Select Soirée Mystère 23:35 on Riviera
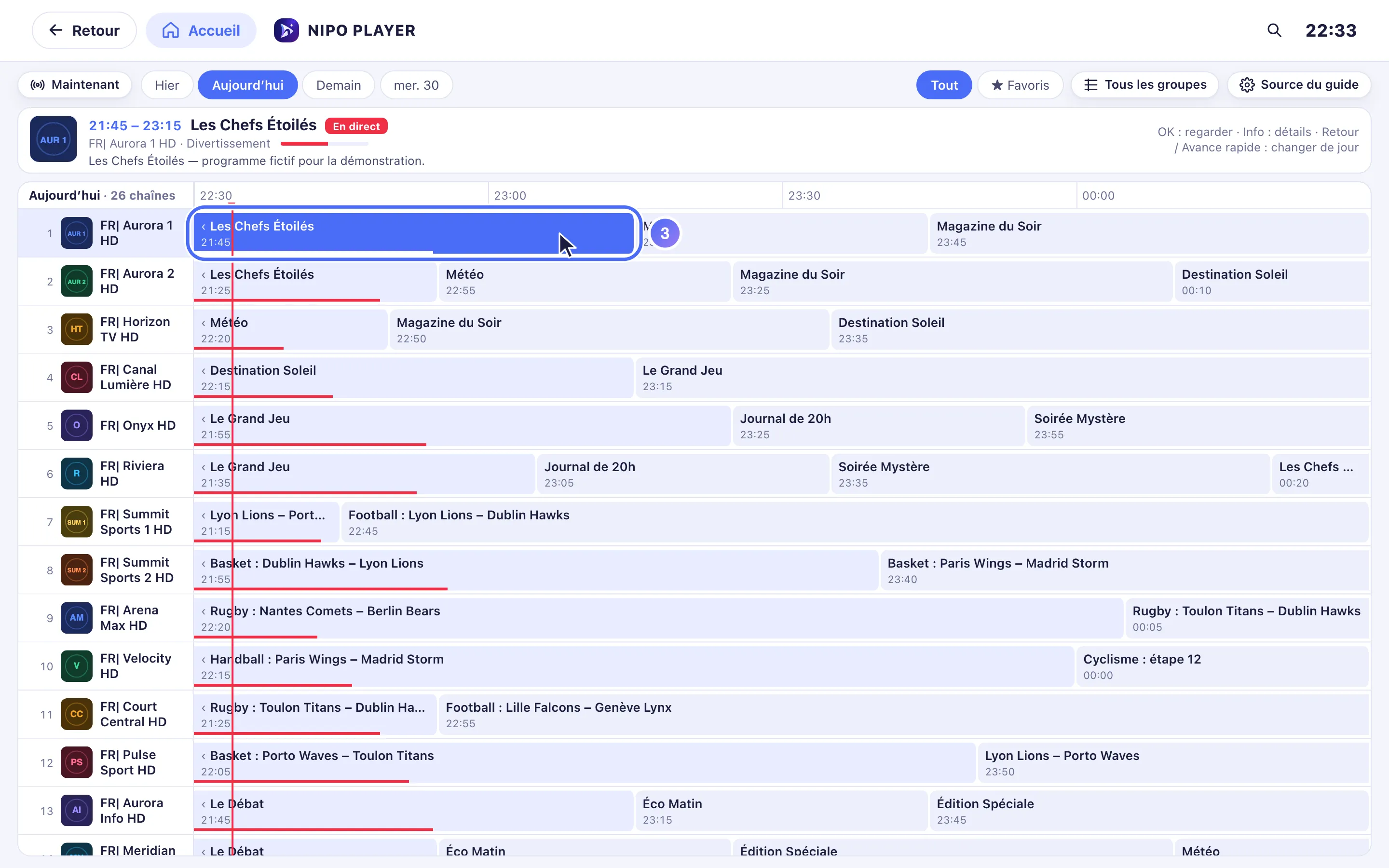Image resolution: width=1389 pixels, height=868 pixels. pos(1050,474)
